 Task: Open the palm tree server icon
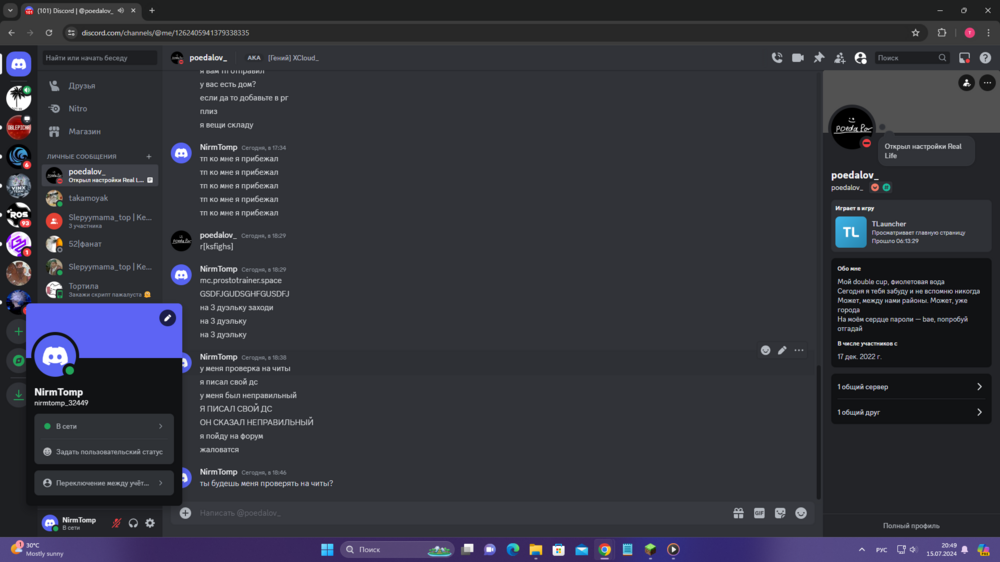18,98
